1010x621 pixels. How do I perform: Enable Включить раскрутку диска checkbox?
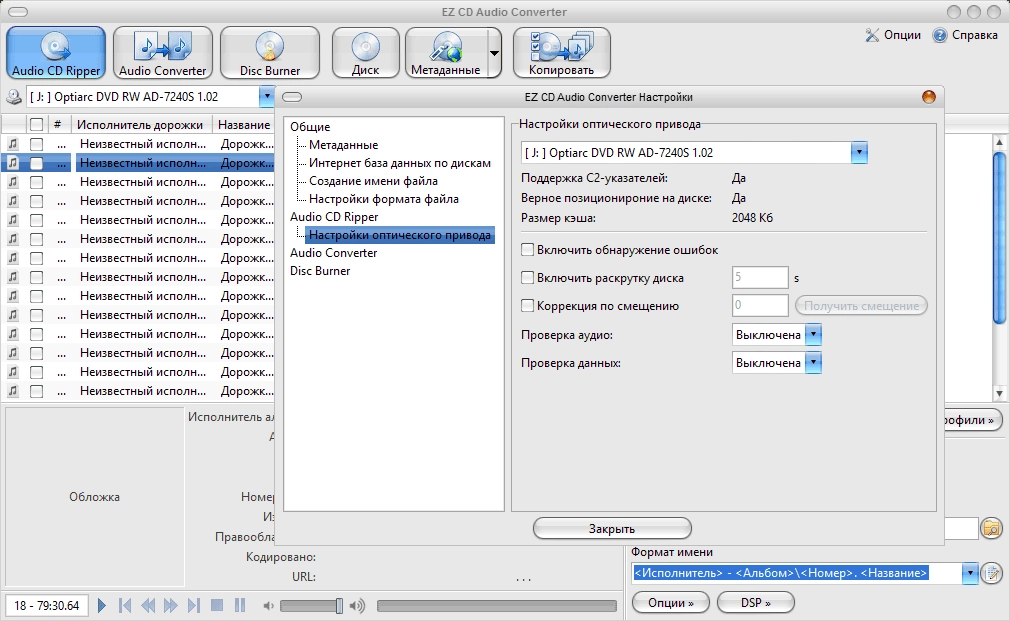coord(528,278)
